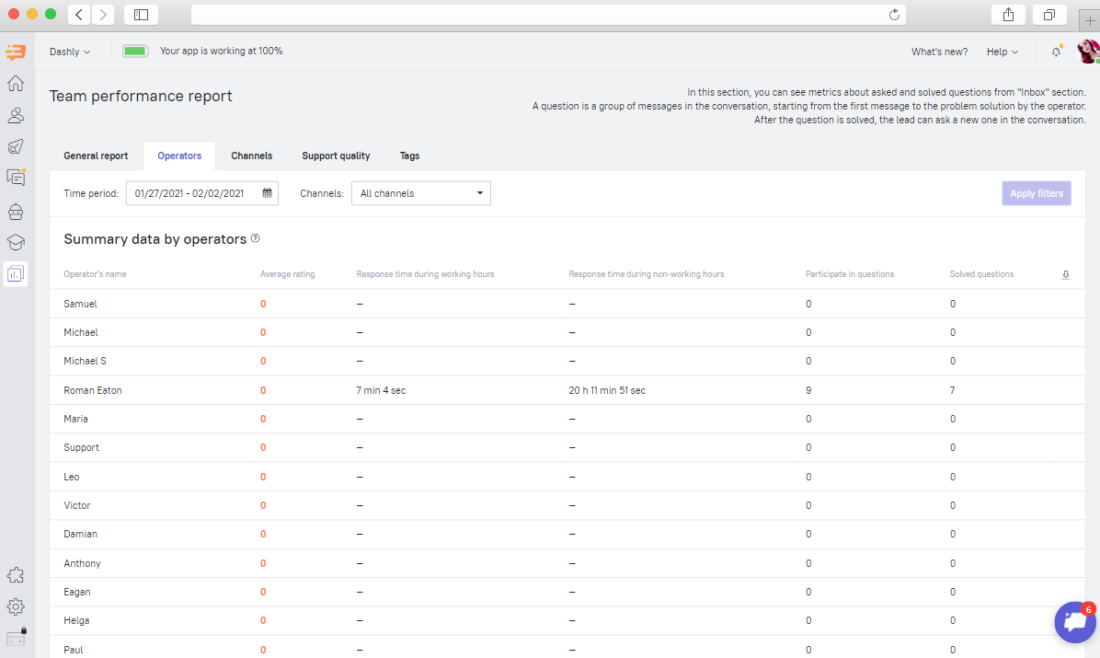Screen dimensions: 1100x658
Task: Open integrations via the puzzle piece icon
Action: click(x=15, y=574)
